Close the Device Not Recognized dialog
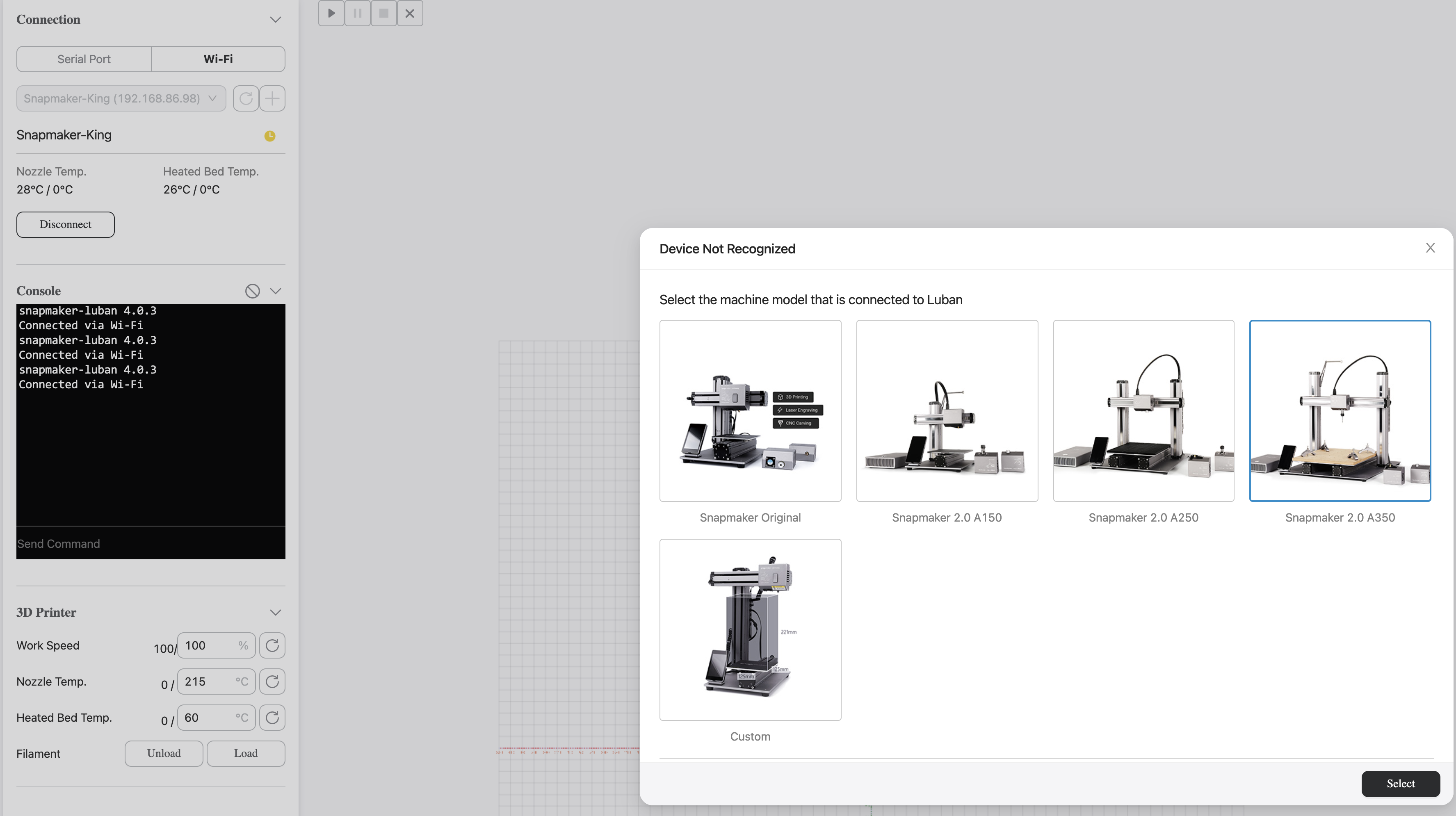Image resolution: width=1456 pixels, height=816 pixels. pyautogui.click(x=1431, y=248)
